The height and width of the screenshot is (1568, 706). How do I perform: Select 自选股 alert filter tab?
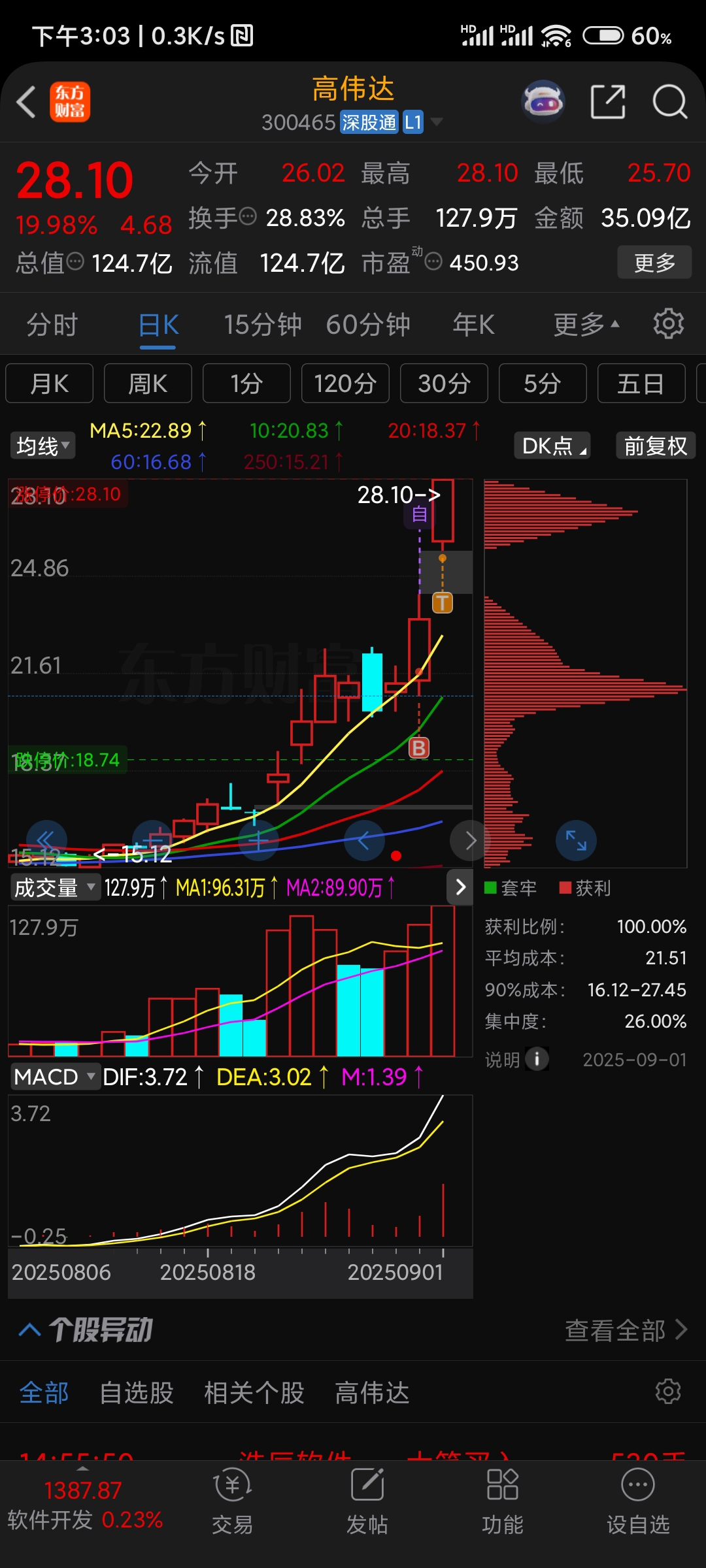coord(136,1393)
